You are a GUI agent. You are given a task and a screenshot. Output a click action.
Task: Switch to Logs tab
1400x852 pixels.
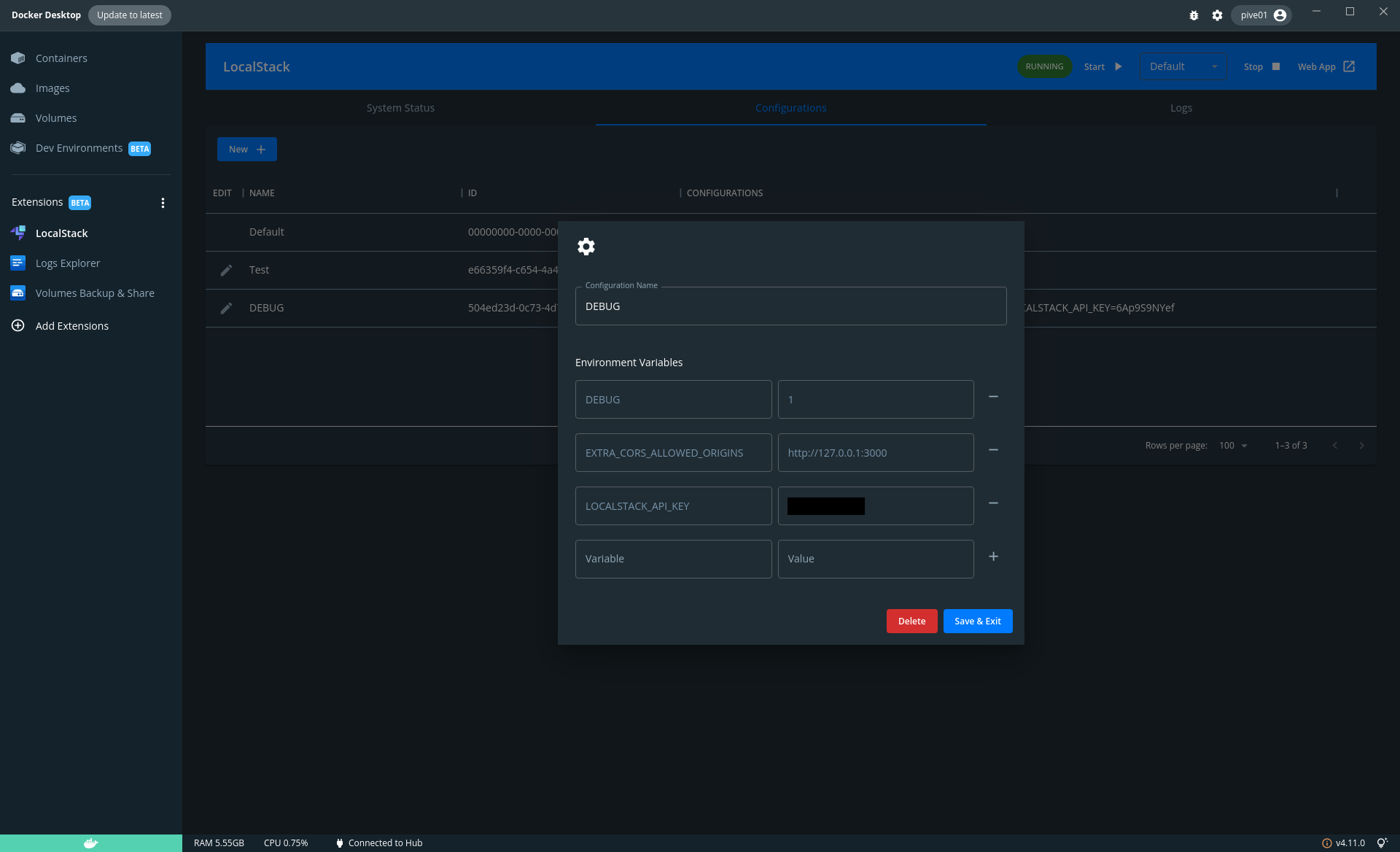tap(1181, 108)
